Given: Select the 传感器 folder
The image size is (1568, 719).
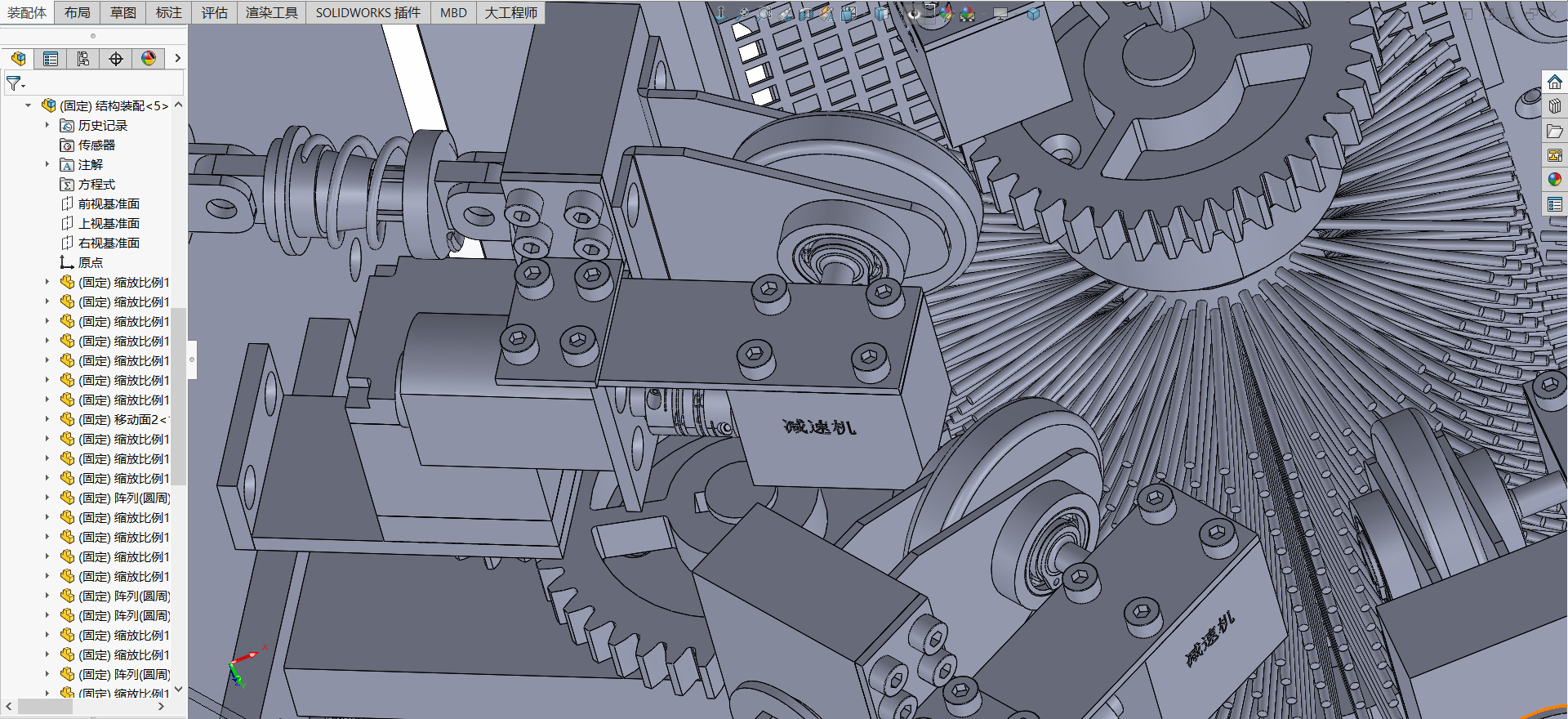Looking at the screenshot, I should (x=87, y=145).
